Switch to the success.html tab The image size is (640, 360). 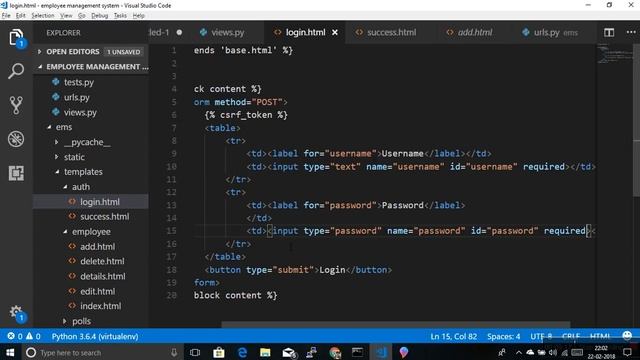(x=386, y=32)
